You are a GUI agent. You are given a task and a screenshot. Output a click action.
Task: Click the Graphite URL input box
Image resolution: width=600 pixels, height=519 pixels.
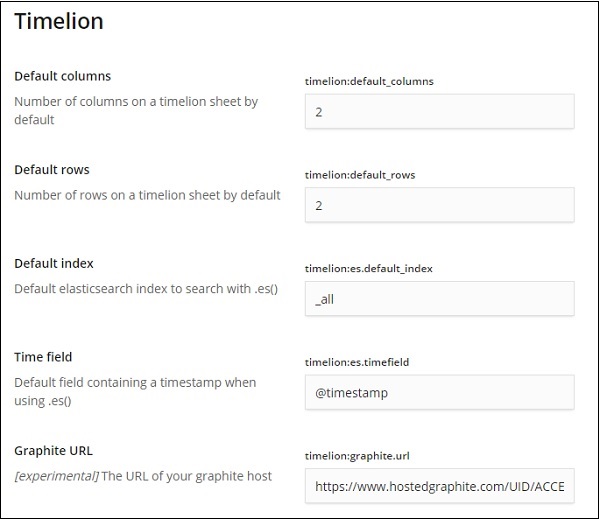click(439, 486)
